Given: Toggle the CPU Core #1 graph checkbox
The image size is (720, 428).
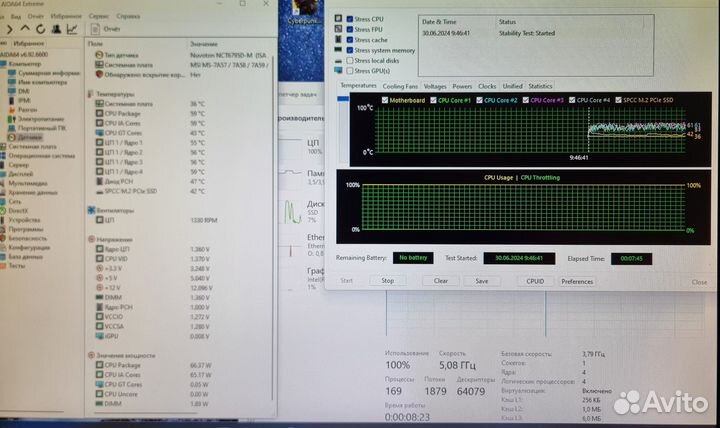Looking at the screenshot, I should tap(433, 100).
